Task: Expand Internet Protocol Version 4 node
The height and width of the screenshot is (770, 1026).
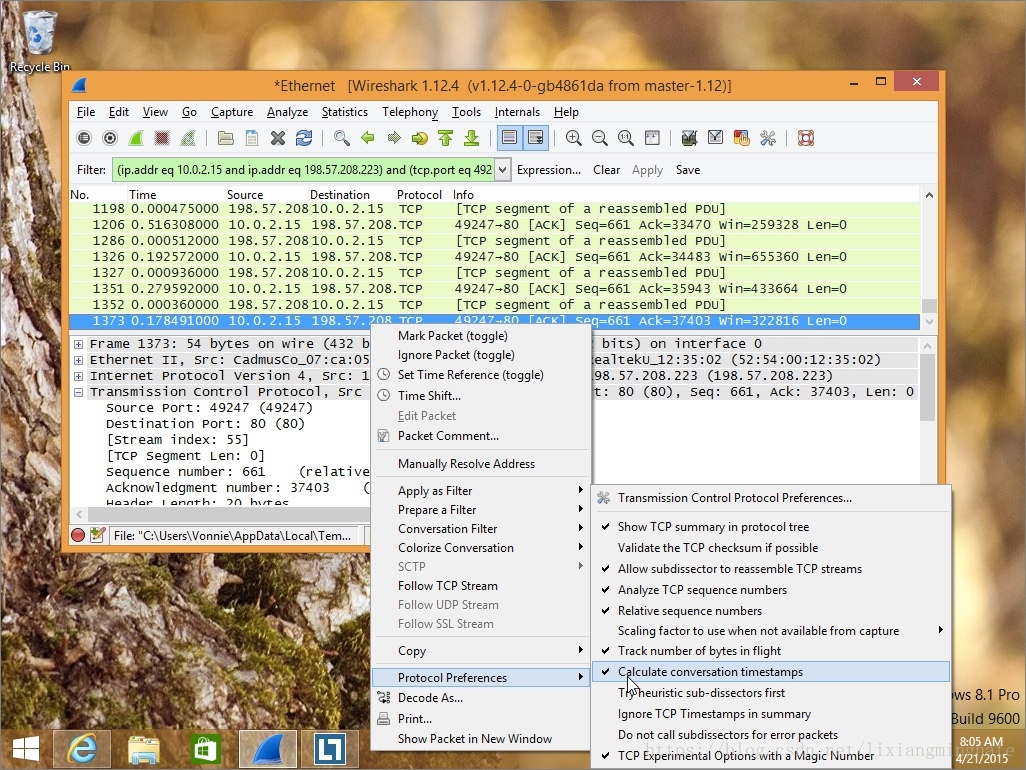Action: pyautogui.click(x=79, y=376)
